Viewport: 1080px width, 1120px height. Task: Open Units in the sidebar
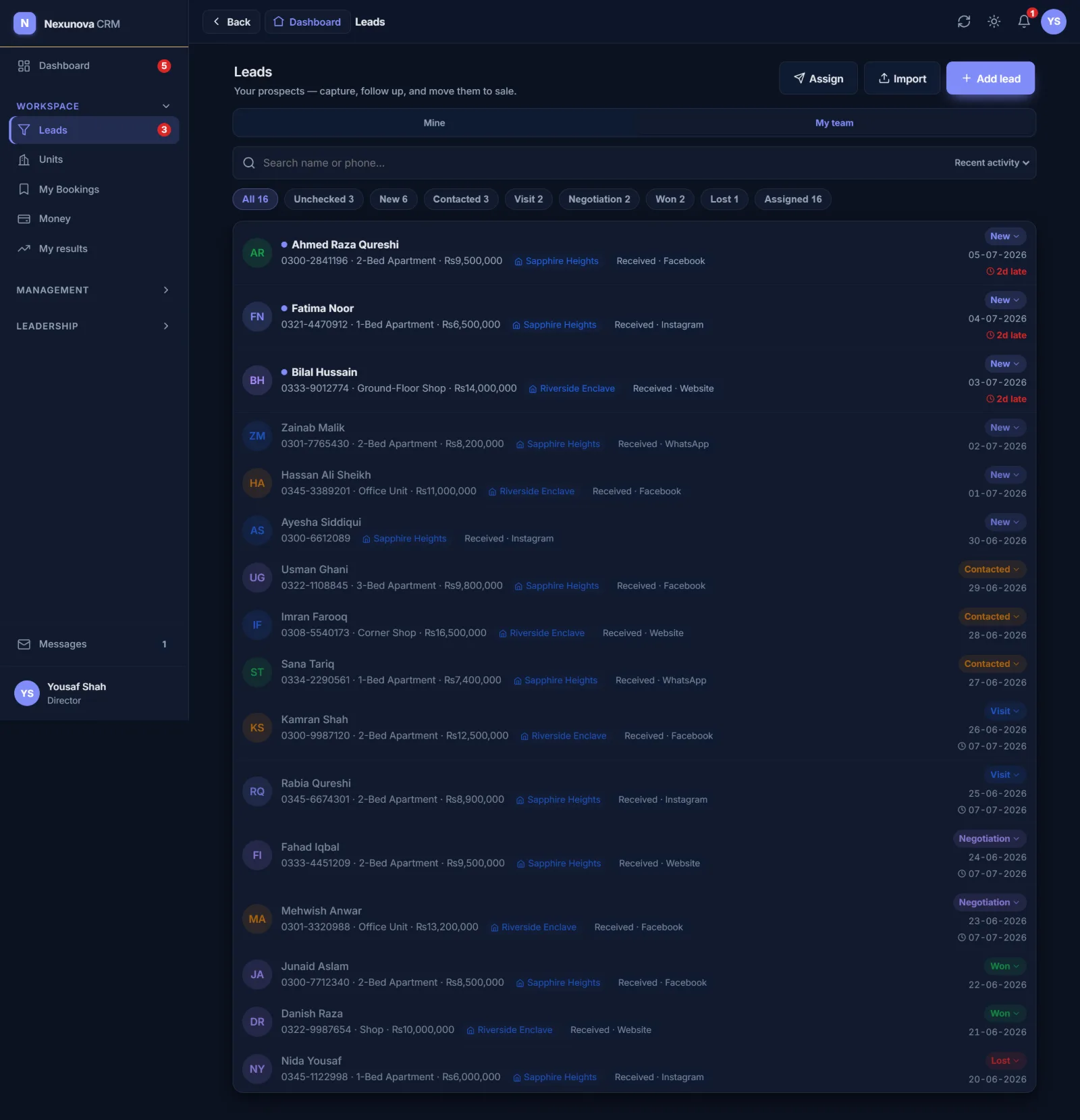coord(94,159)
